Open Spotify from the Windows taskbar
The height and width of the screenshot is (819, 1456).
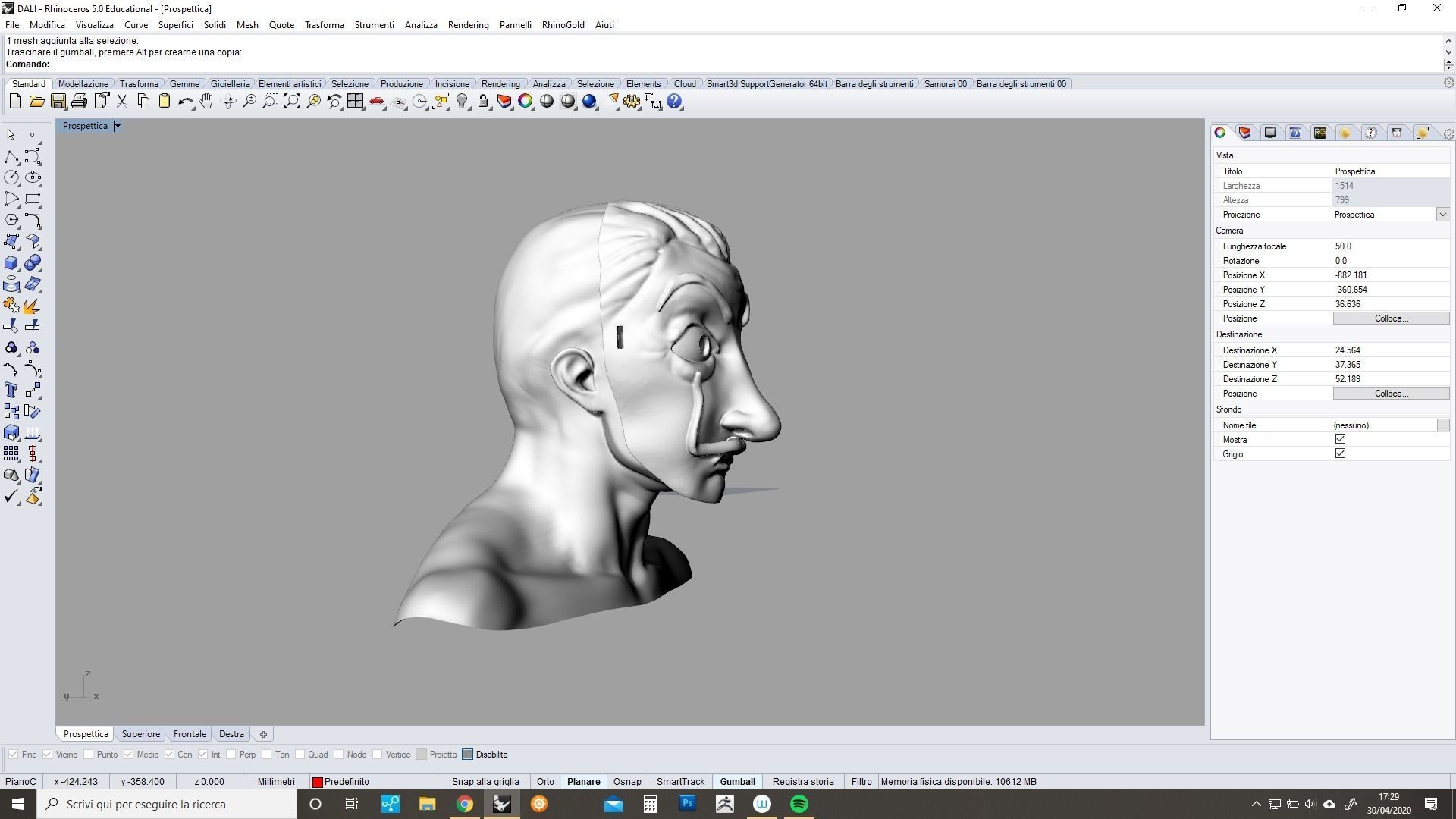click(x=799, y=804)
